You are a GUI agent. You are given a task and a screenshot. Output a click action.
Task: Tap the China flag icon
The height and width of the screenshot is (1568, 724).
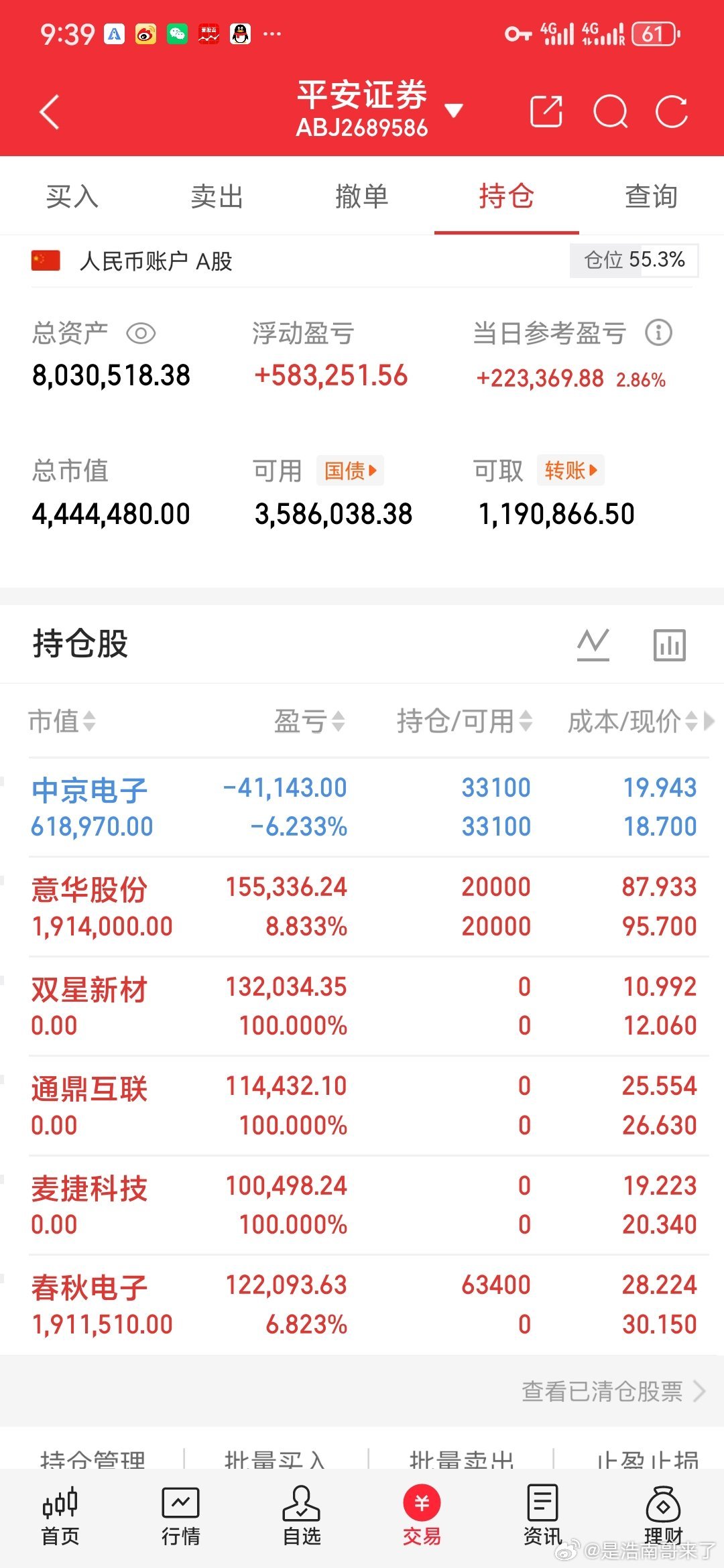(46, 261)
